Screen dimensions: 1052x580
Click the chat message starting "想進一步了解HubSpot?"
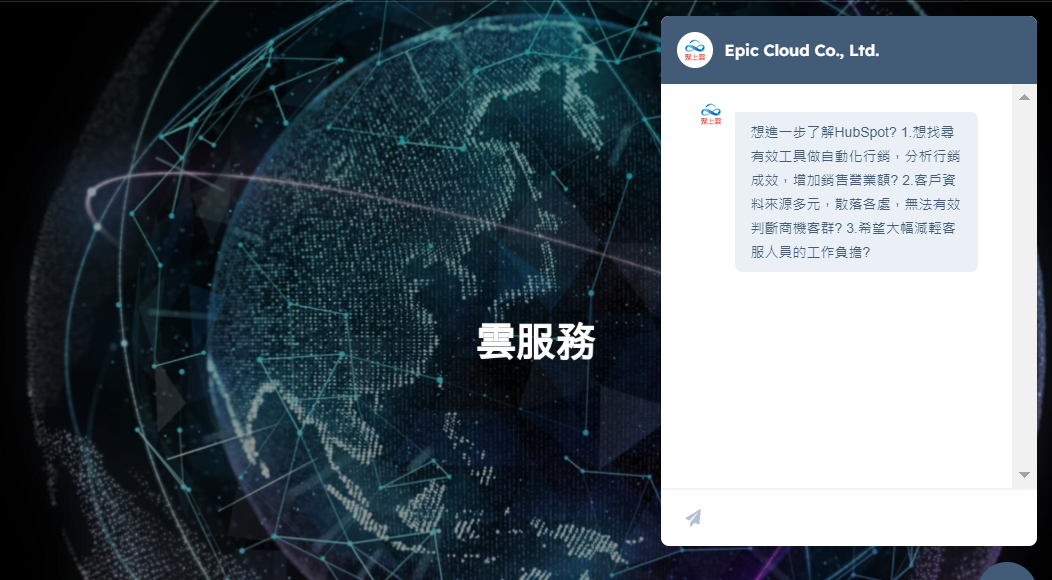[856, 192]
